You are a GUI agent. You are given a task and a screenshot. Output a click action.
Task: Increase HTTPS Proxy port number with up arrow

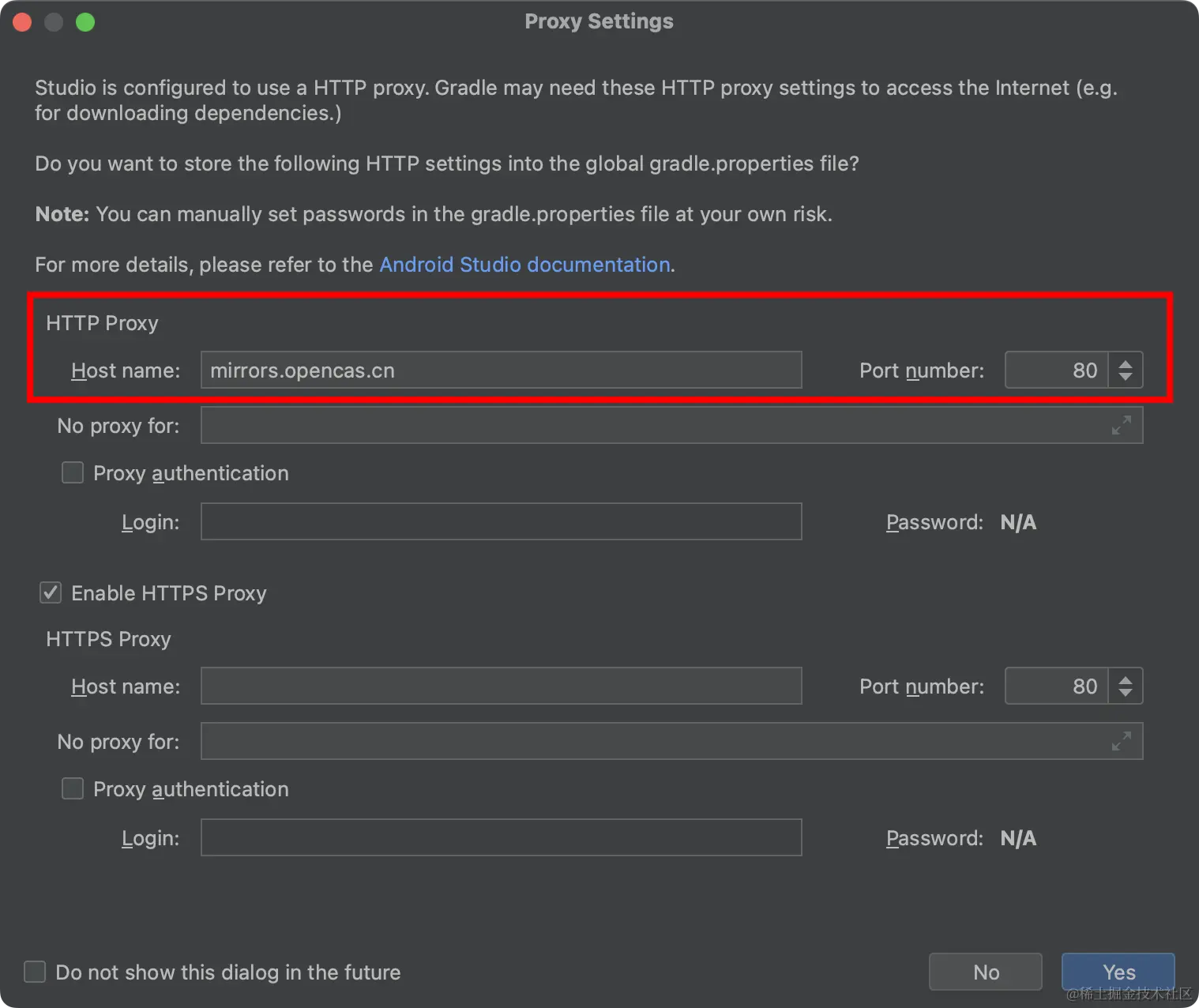[x=1126, y=679]
